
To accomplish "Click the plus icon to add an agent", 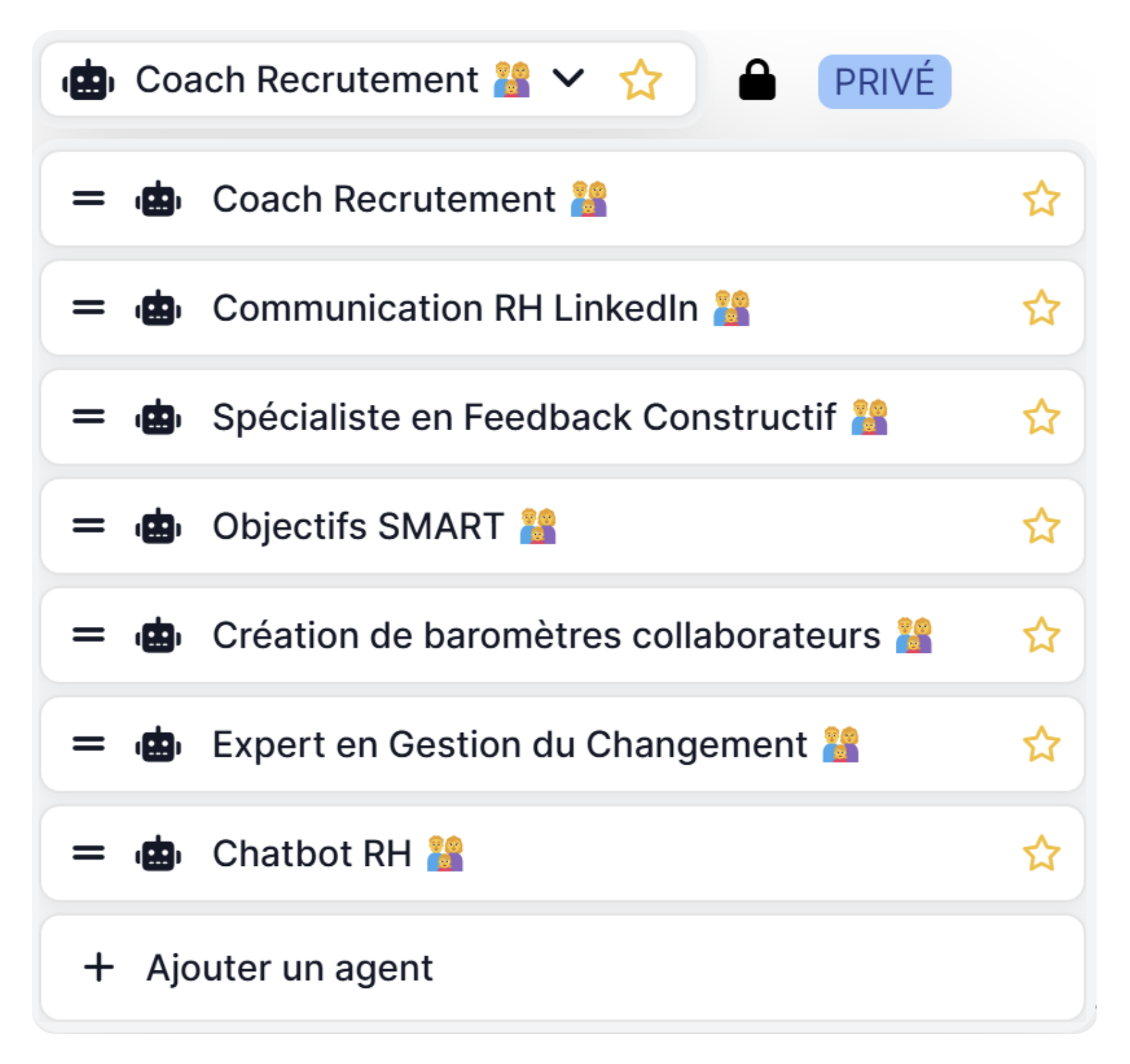I will click(99, 967).
